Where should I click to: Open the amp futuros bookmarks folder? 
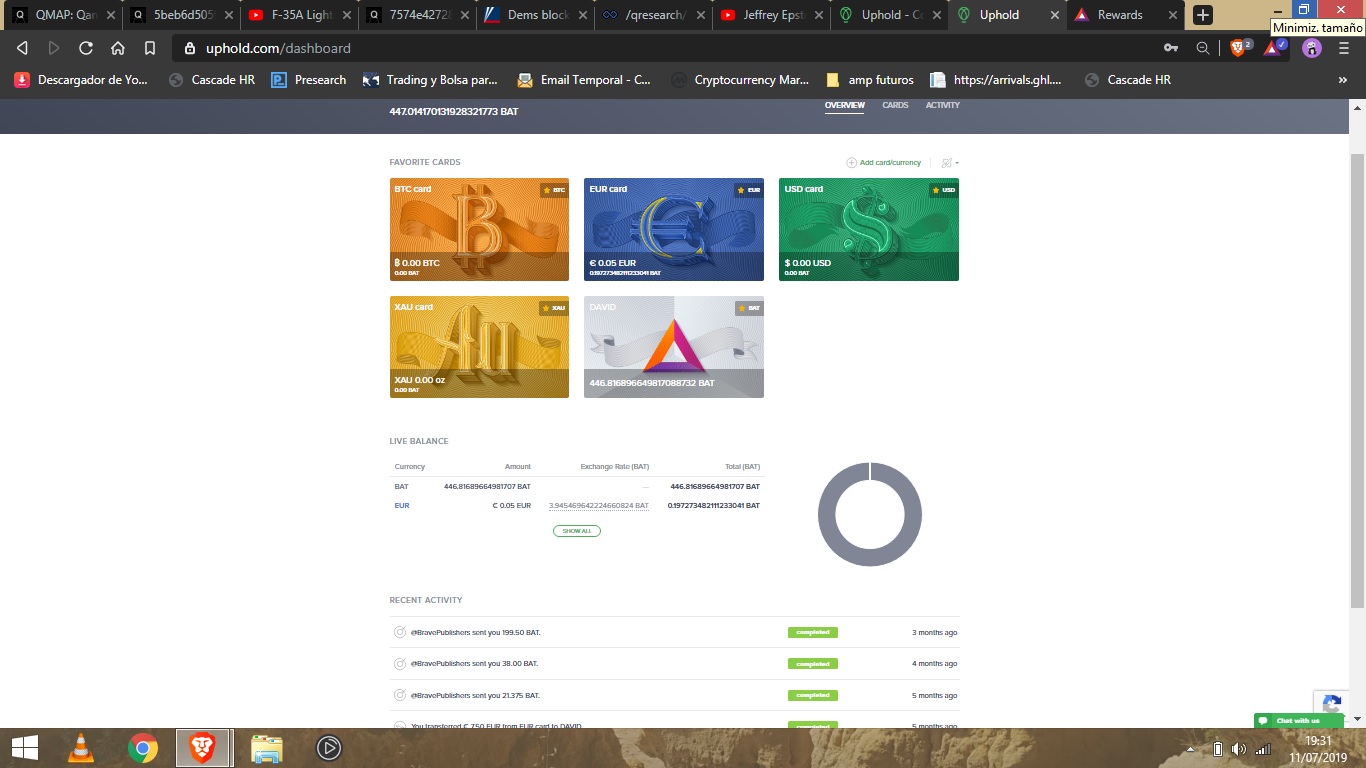click(x=869, y=80)
